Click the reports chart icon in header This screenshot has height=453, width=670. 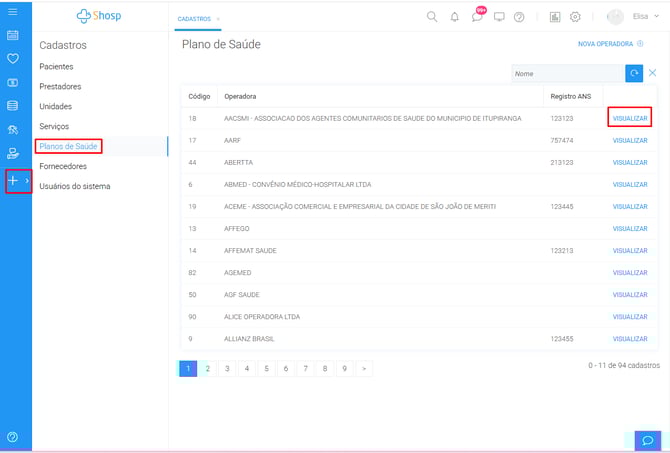pos(555,17)
